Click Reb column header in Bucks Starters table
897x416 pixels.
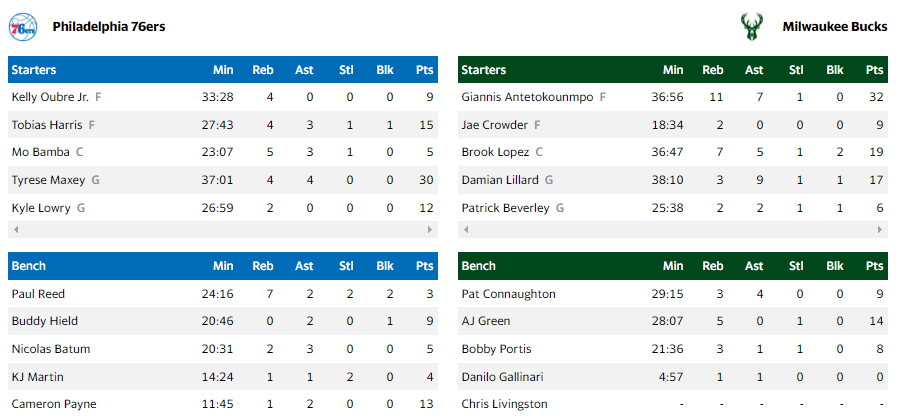pyautogui.click(x=713, y=70)
